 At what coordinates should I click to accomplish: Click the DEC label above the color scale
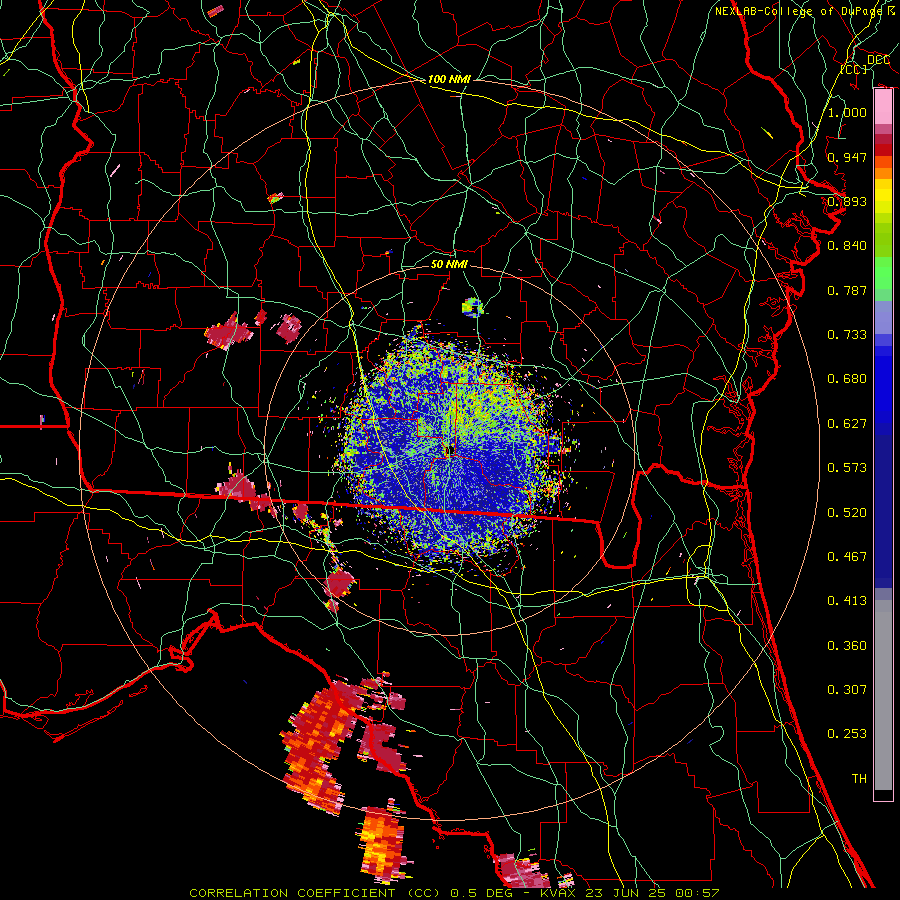click(878, 60)
